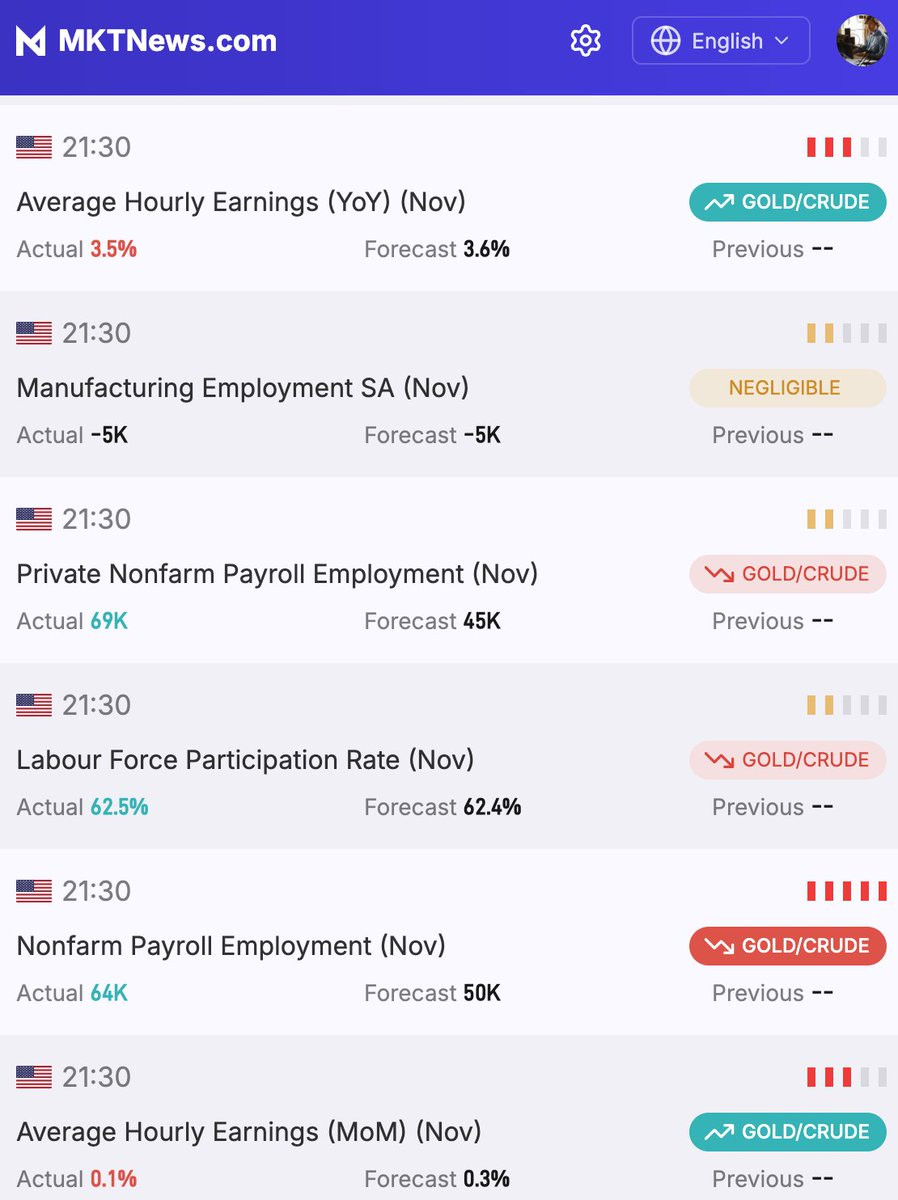Screen dimensions: 898x1200
Task: Expand the English language dropdown
Action: (x=721, y=41)
